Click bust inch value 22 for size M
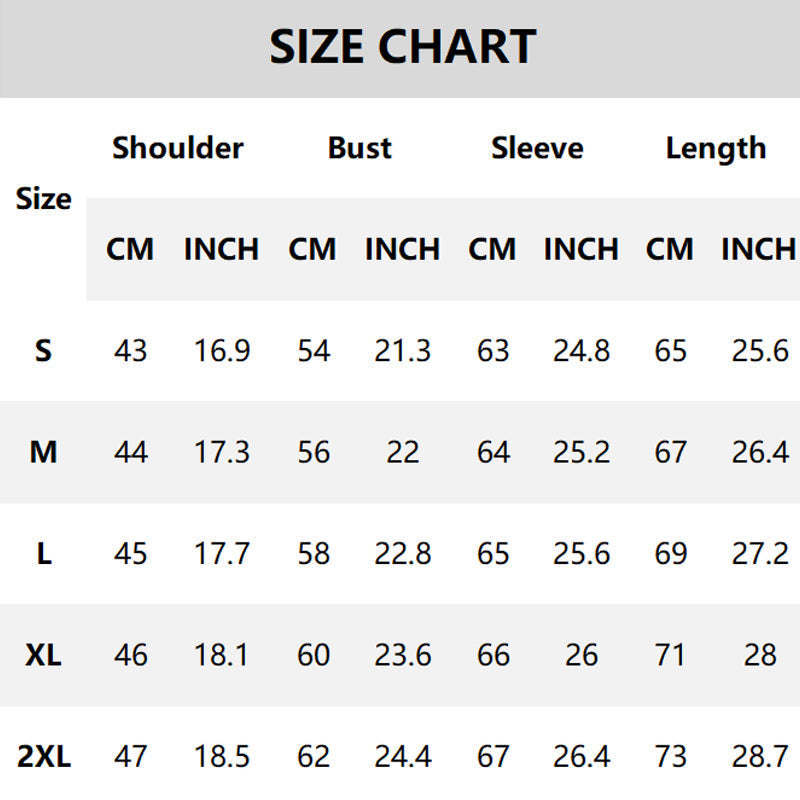800x800 pixels. click(402, 453)
